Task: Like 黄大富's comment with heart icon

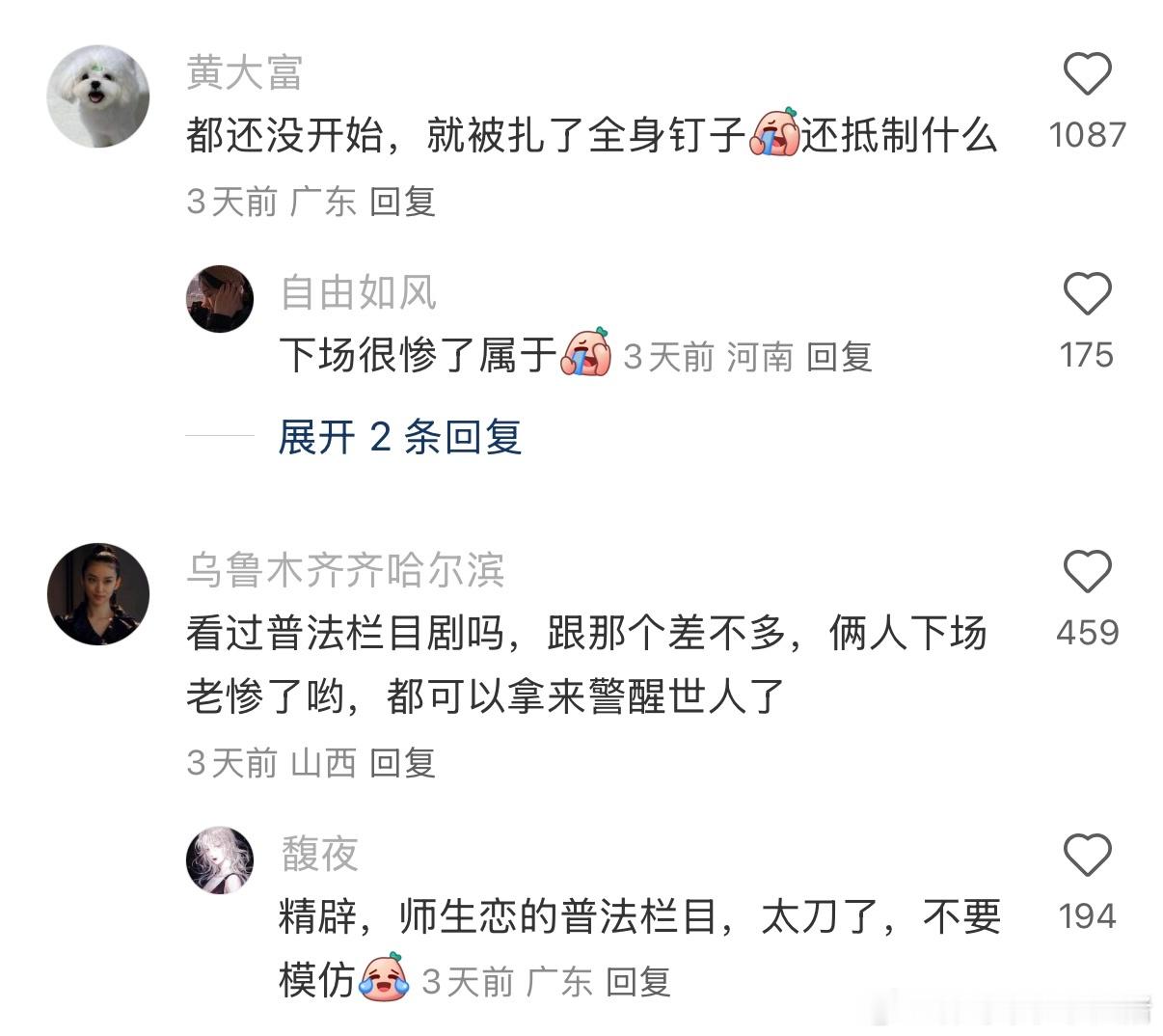Action: pyautogui.click(x=1087, y=74)
